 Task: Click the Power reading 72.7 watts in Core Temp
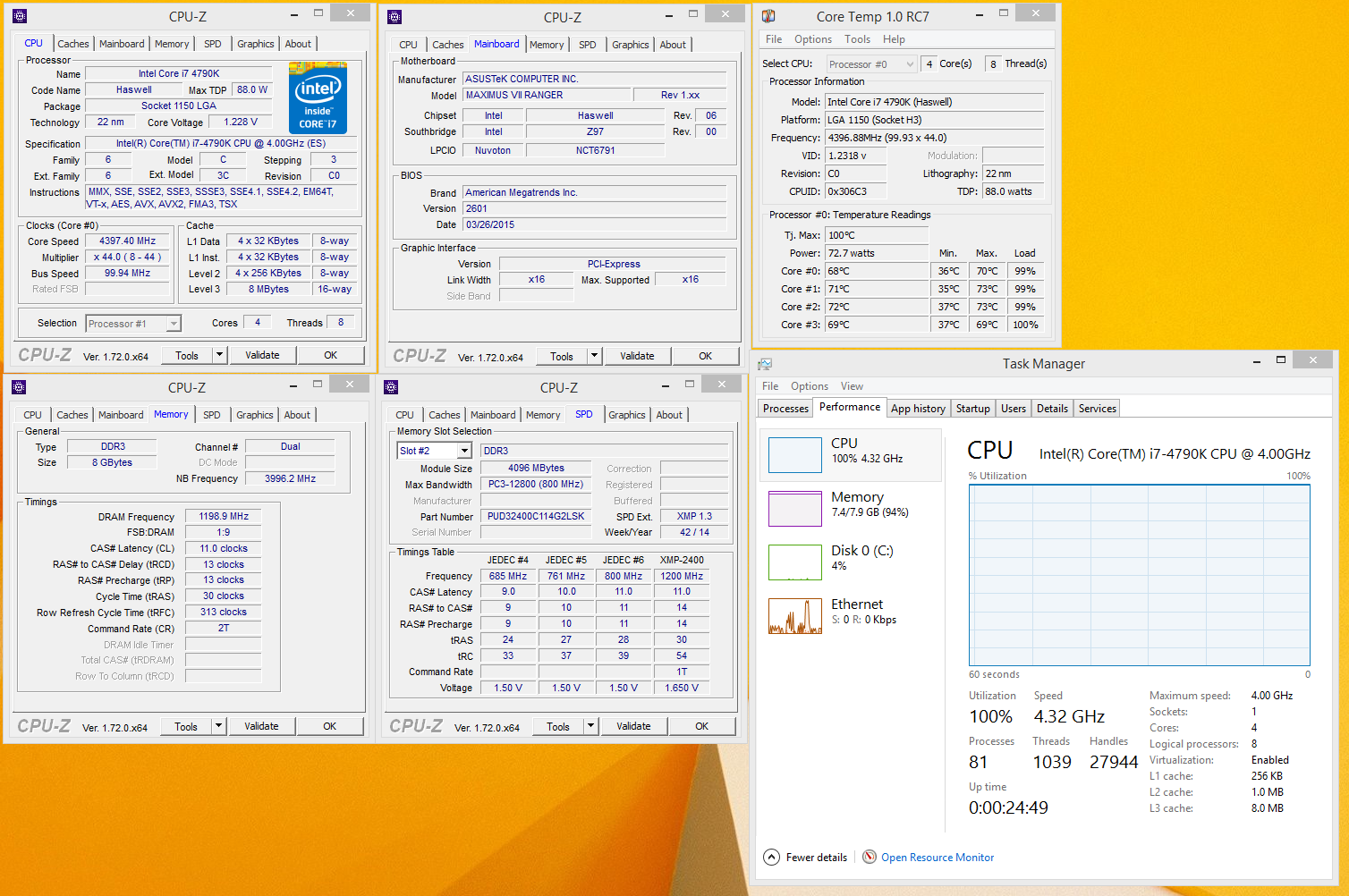877,253
